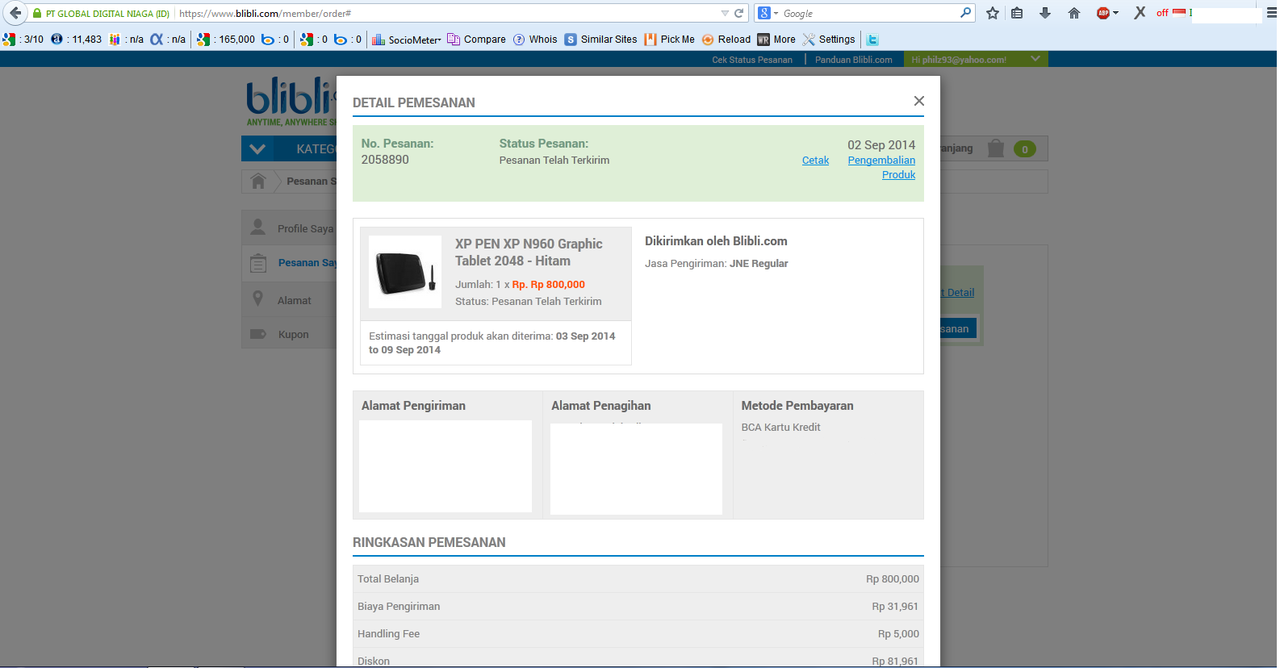The width and height of the screenshot is (1280, 668).
Task: Open the Cek Status Pesanan link
Action: 752,59
